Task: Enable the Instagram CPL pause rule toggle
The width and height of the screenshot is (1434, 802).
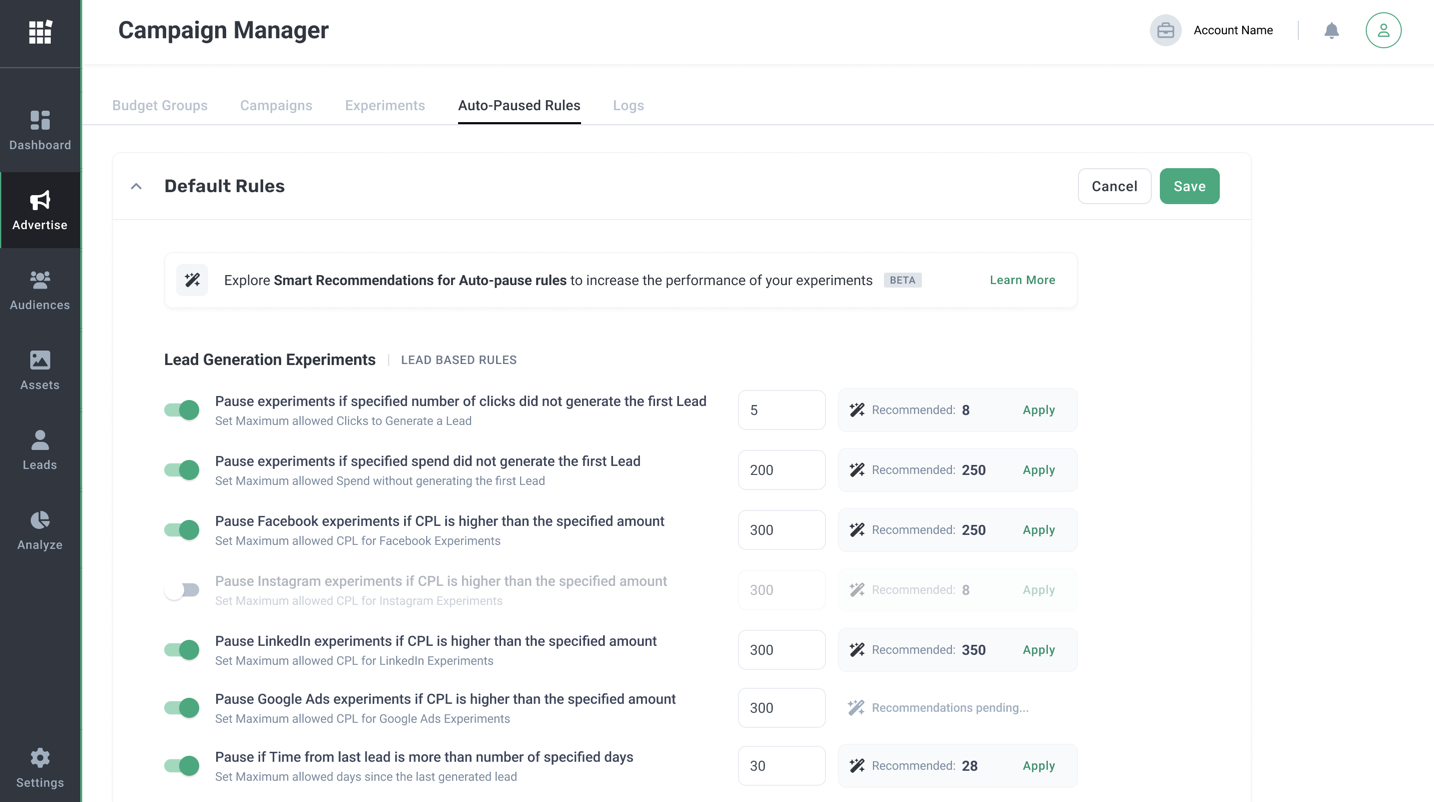Action: pyautogui.click(x=182, y=590)
